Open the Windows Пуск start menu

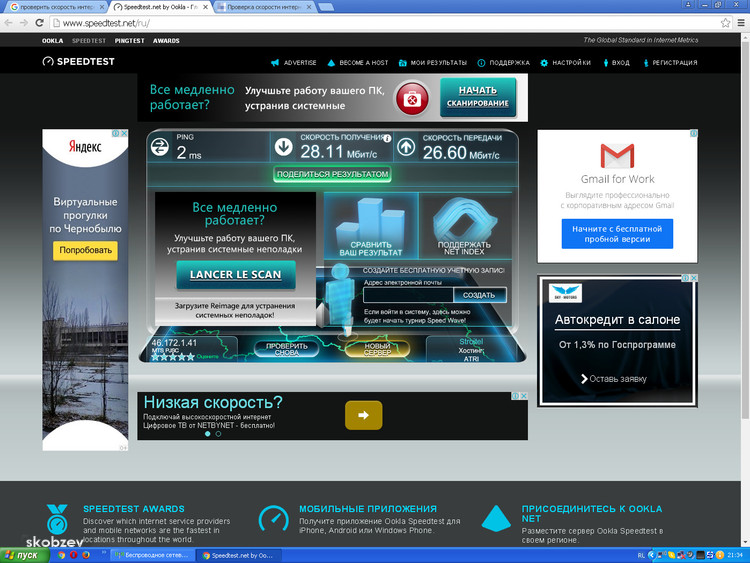pyautogui.click(x=22, y=554)
